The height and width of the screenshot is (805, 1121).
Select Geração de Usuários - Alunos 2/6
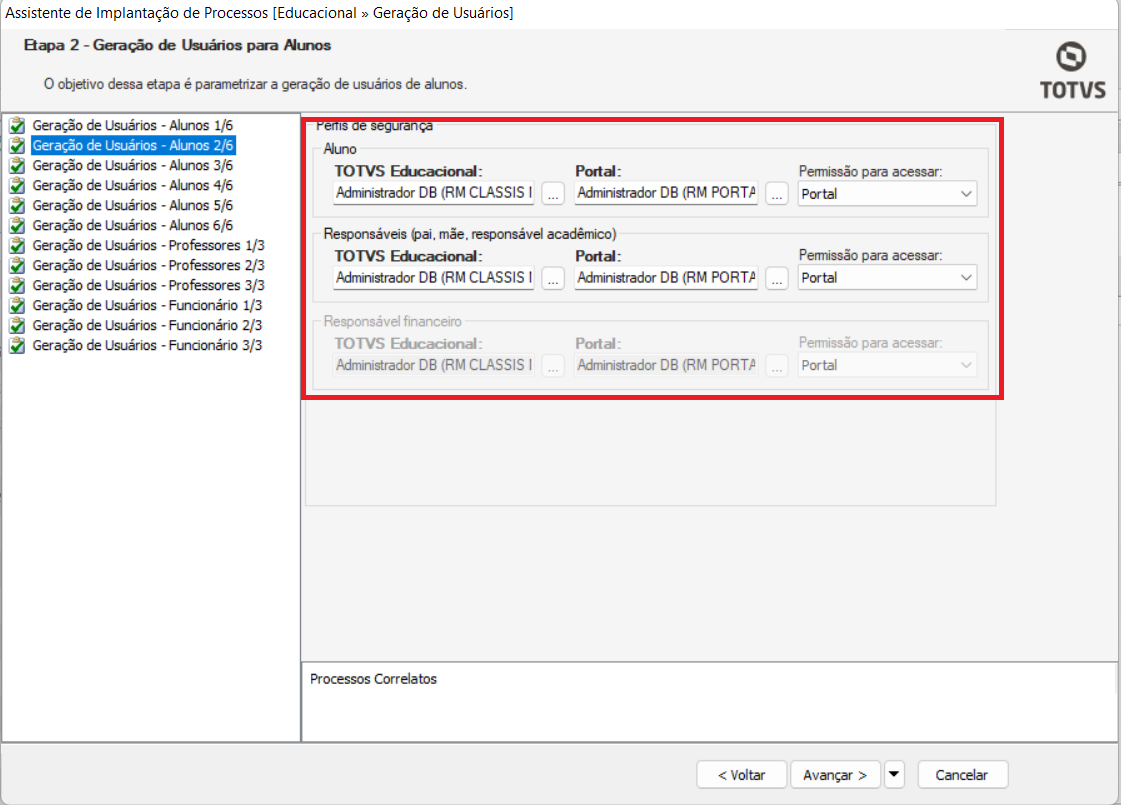(x=133, y=145)
